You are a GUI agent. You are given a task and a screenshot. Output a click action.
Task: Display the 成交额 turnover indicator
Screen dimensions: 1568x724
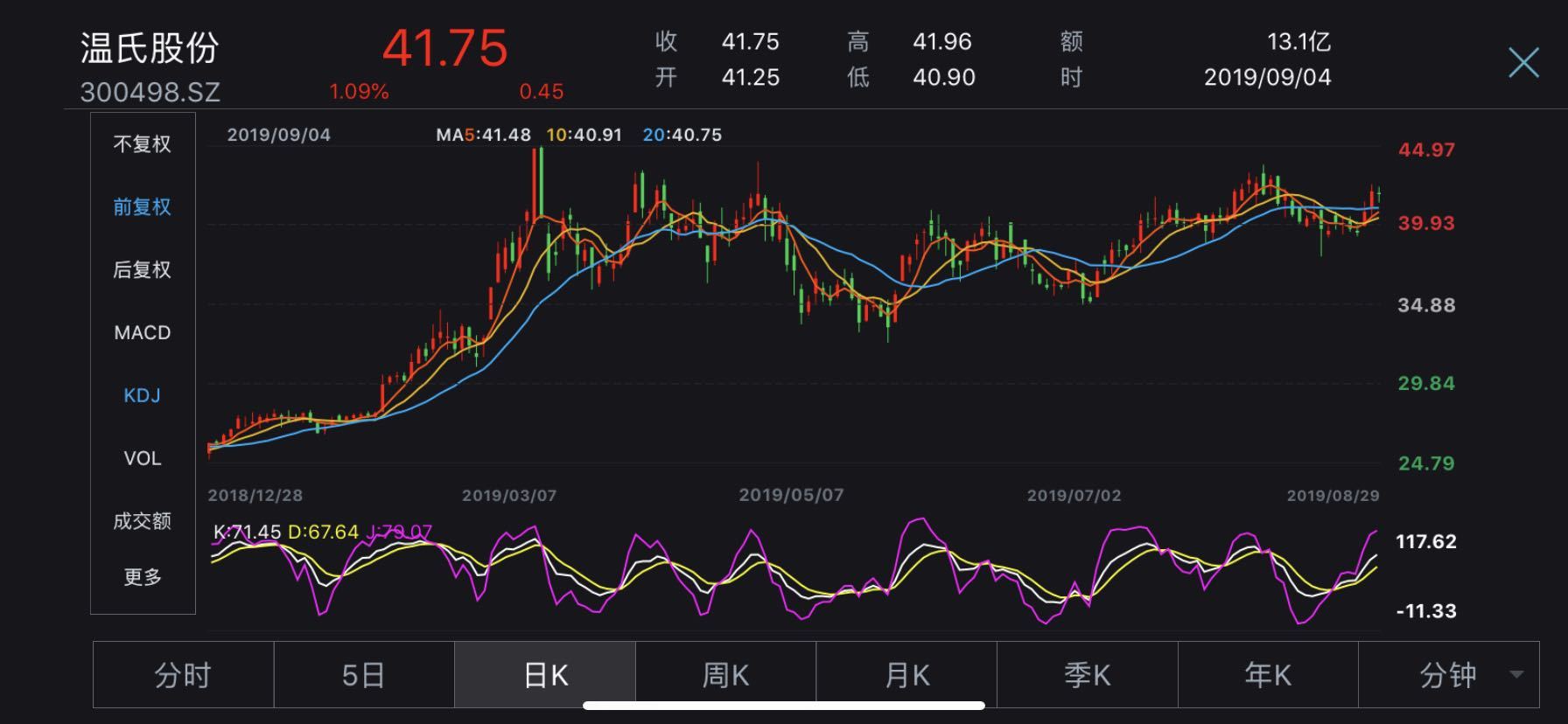click(x=142, y=522)
